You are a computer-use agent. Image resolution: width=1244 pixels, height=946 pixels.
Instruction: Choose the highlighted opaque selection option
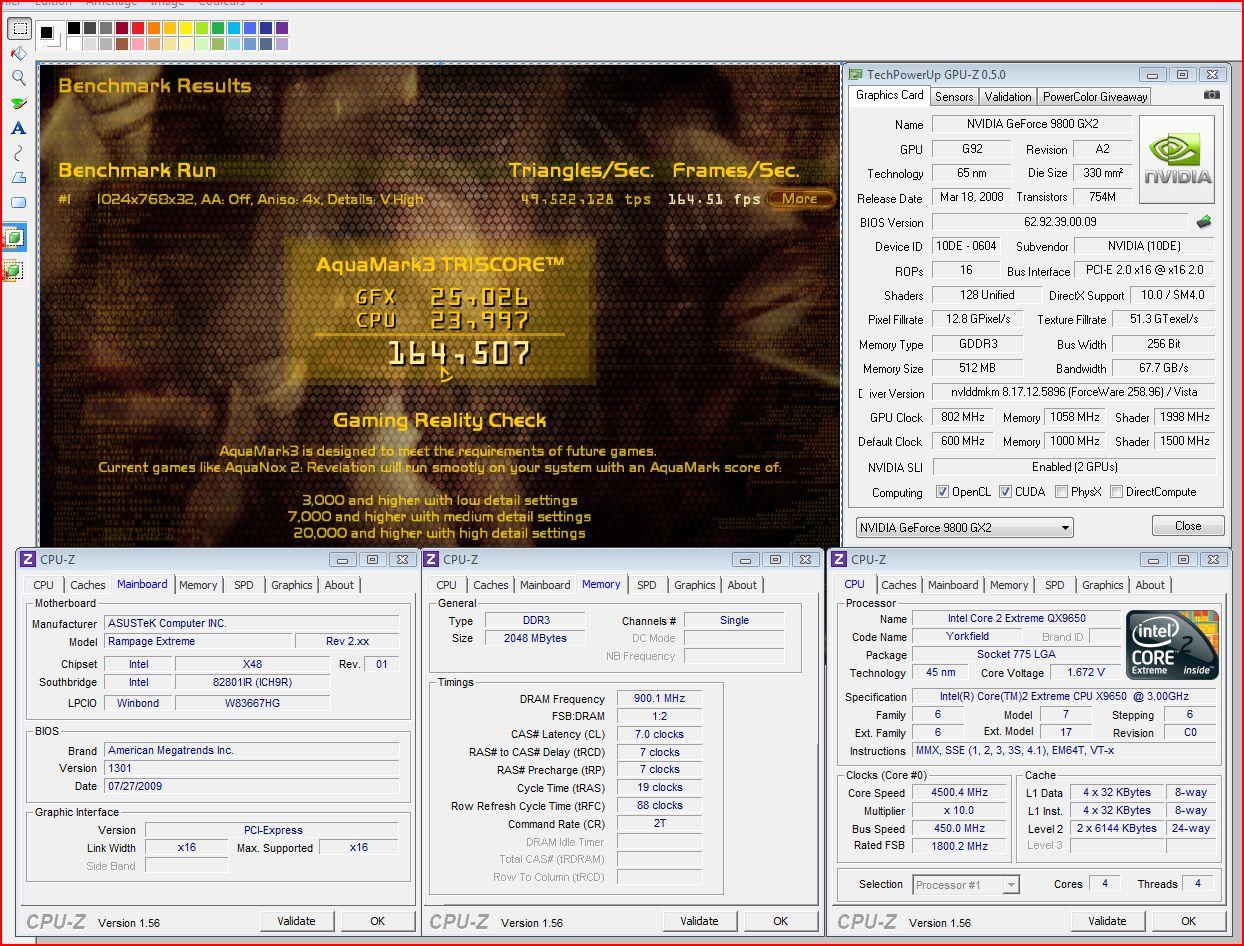[14, 238]
